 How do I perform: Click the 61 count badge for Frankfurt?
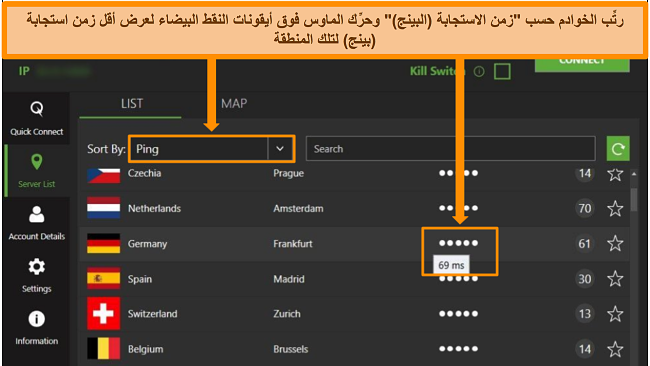tap(585, 243)
